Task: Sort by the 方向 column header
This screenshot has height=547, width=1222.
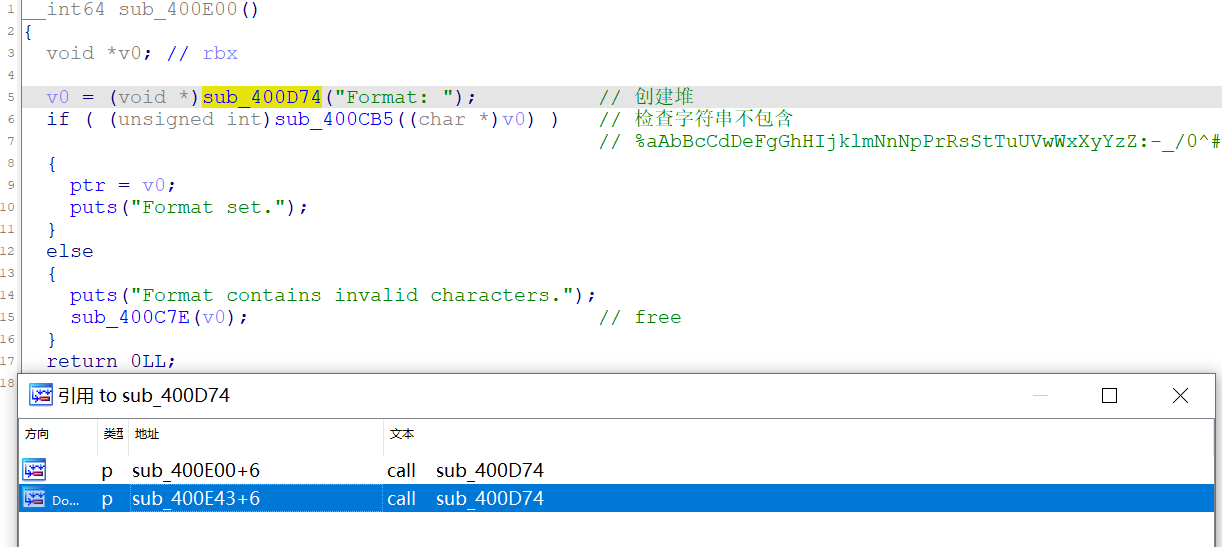Action: tap(37, 434)
